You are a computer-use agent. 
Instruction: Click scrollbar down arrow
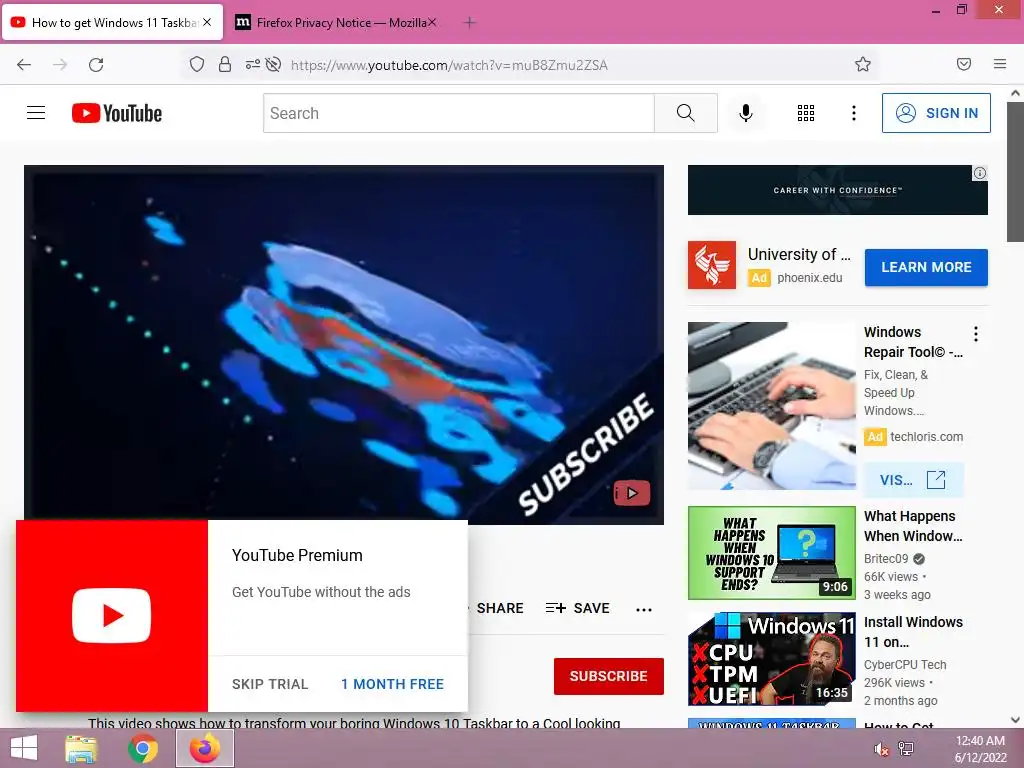click(1015, 719)
